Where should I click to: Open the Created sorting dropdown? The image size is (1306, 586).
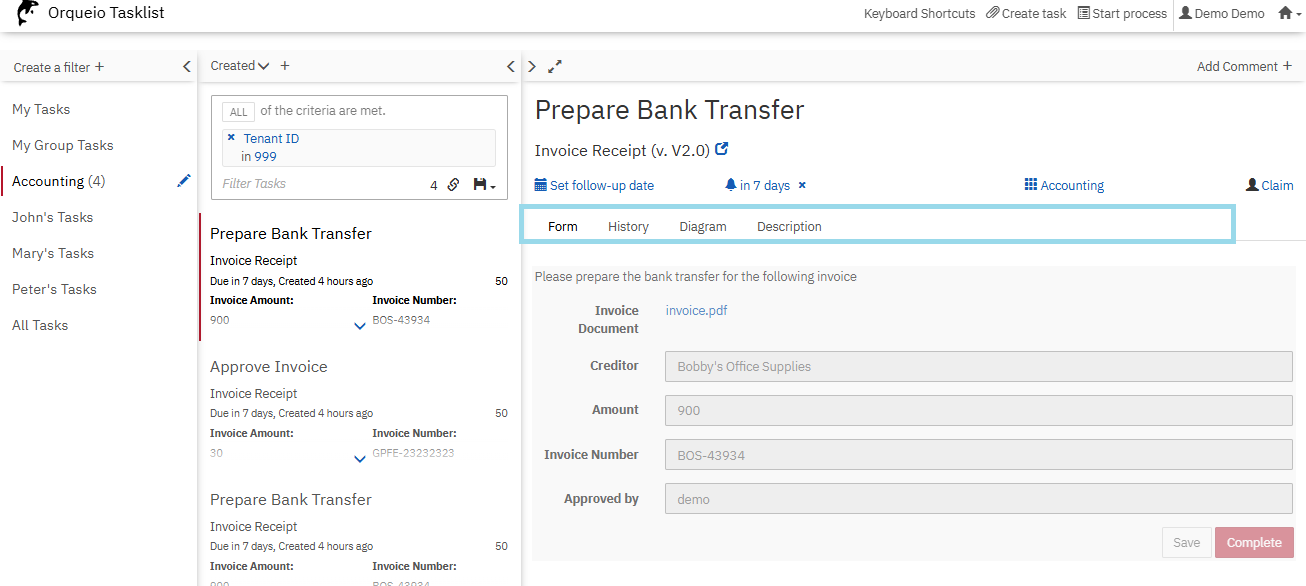pos(240,66)
